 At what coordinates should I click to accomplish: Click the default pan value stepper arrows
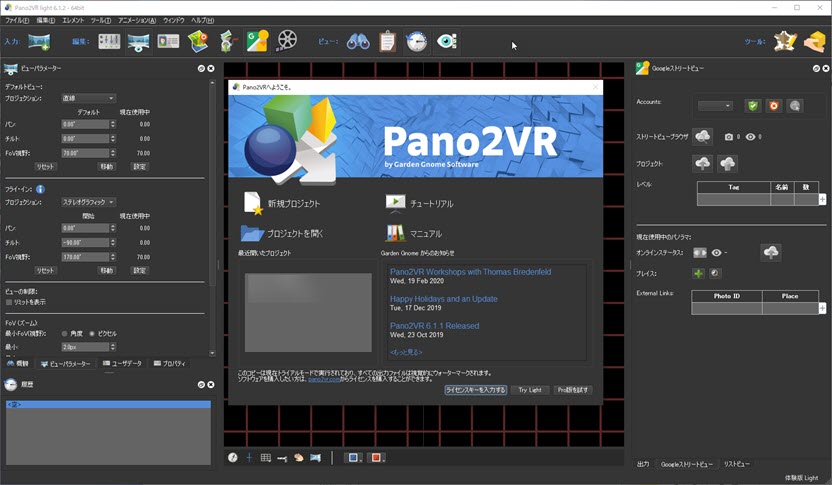(112, 124)
